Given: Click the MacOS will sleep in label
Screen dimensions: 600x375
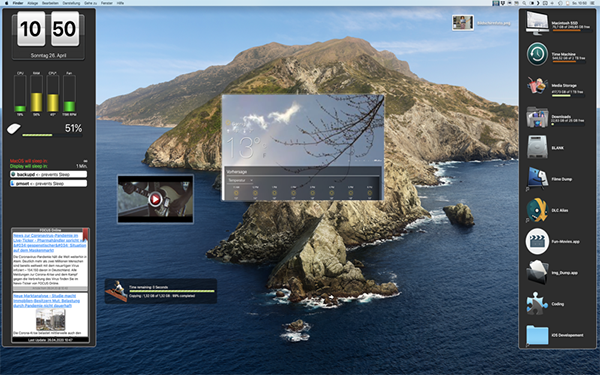Looking at the screenshot, I should point(29,161).
